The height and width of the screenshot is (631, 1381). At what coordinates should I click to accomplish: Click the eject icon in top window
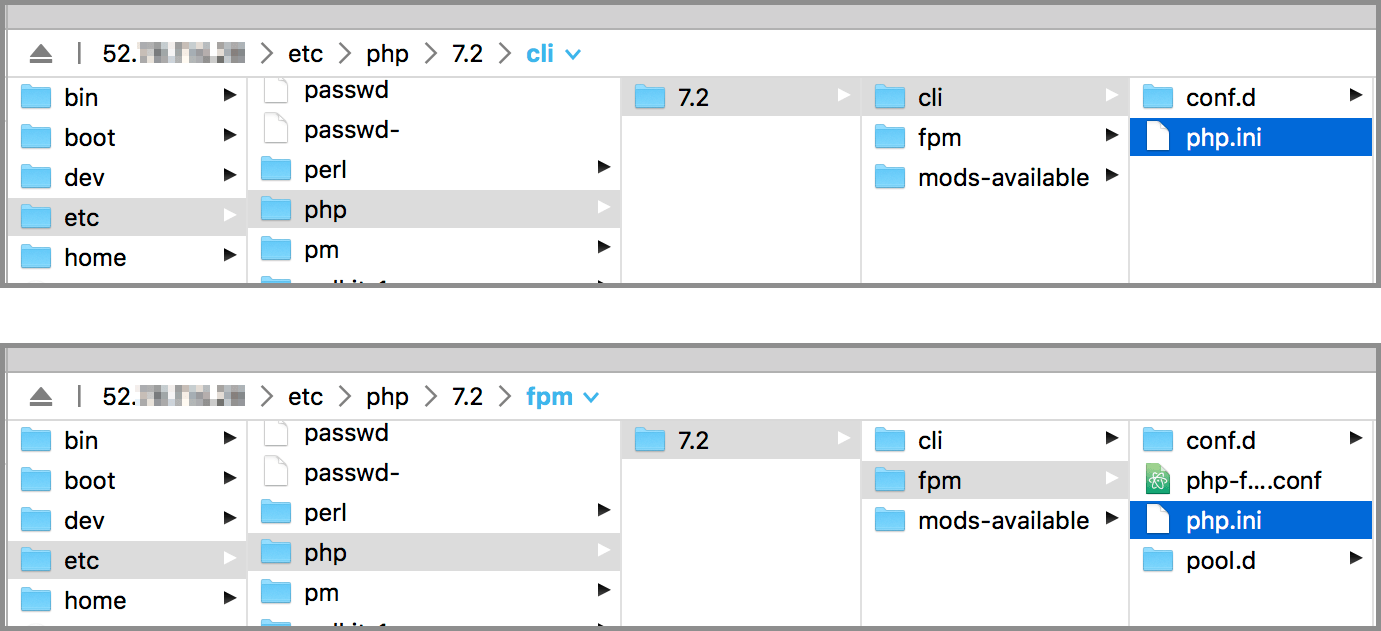click(x=40, y=54)
